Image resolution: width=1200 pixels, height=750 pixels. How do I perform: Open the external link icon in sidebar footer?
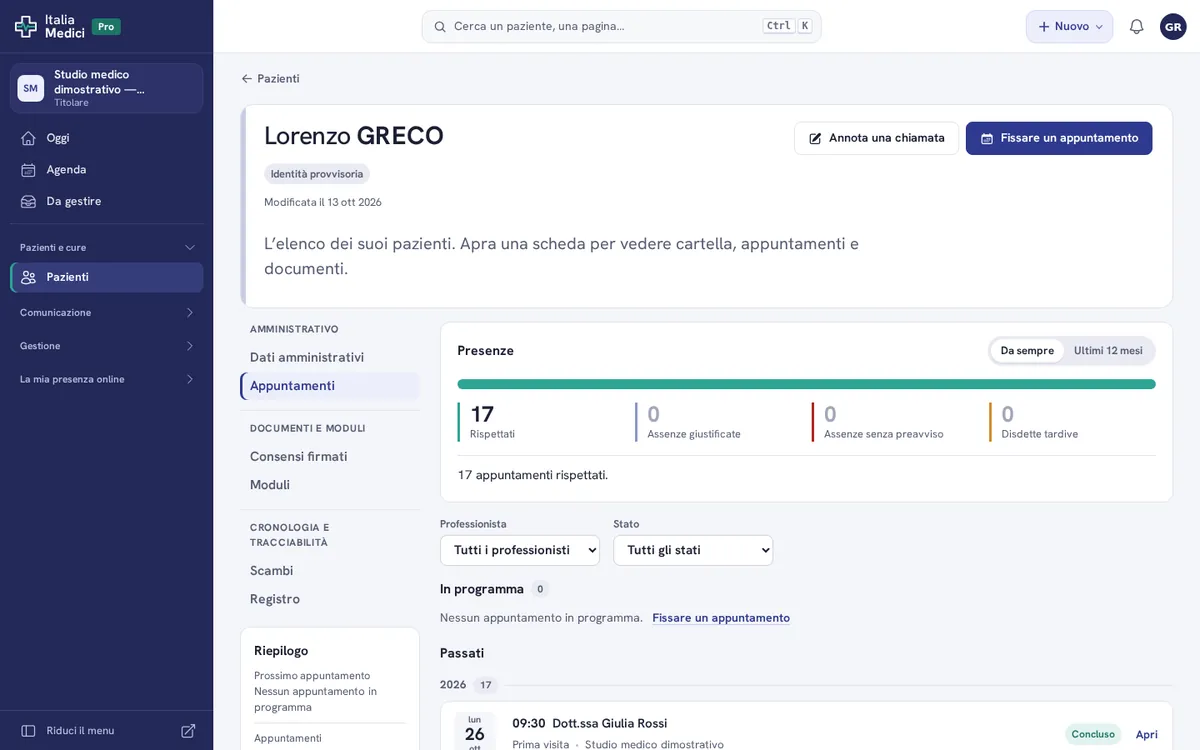(x=188, y=731)
